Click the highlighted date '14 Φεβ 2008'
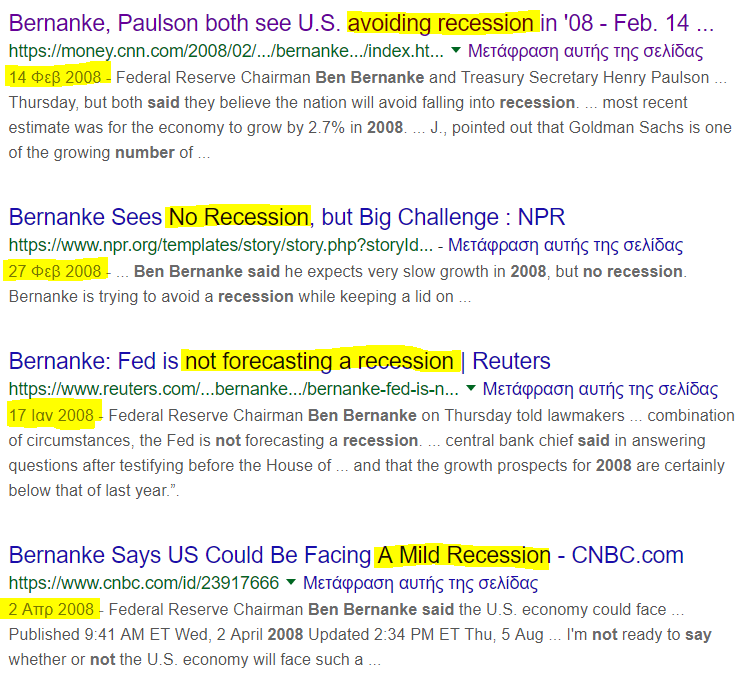 tap(56, 76)
